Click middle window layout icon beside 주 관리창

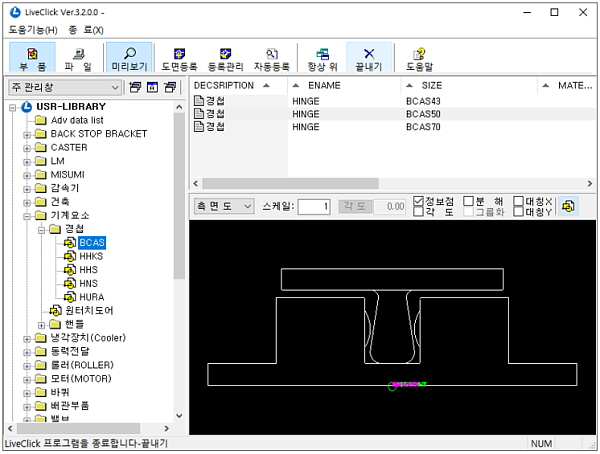[152, 87]
